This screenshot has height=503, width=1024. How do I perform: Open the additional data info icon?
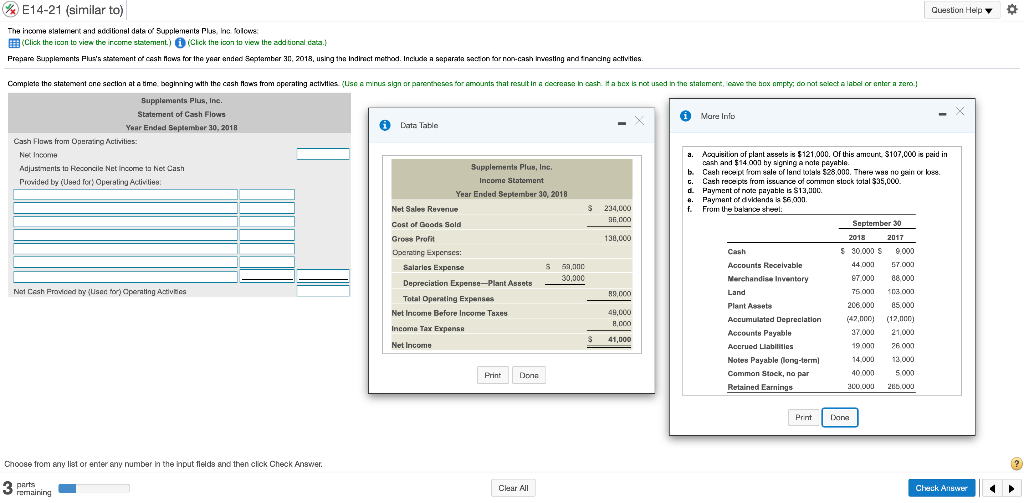click(180, 43)
